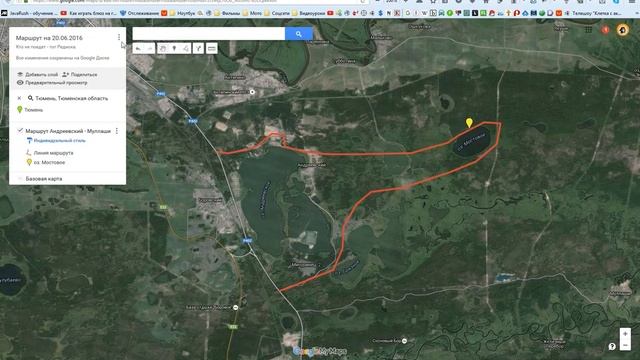Open the Google account avatar

[x=622, y=29]
